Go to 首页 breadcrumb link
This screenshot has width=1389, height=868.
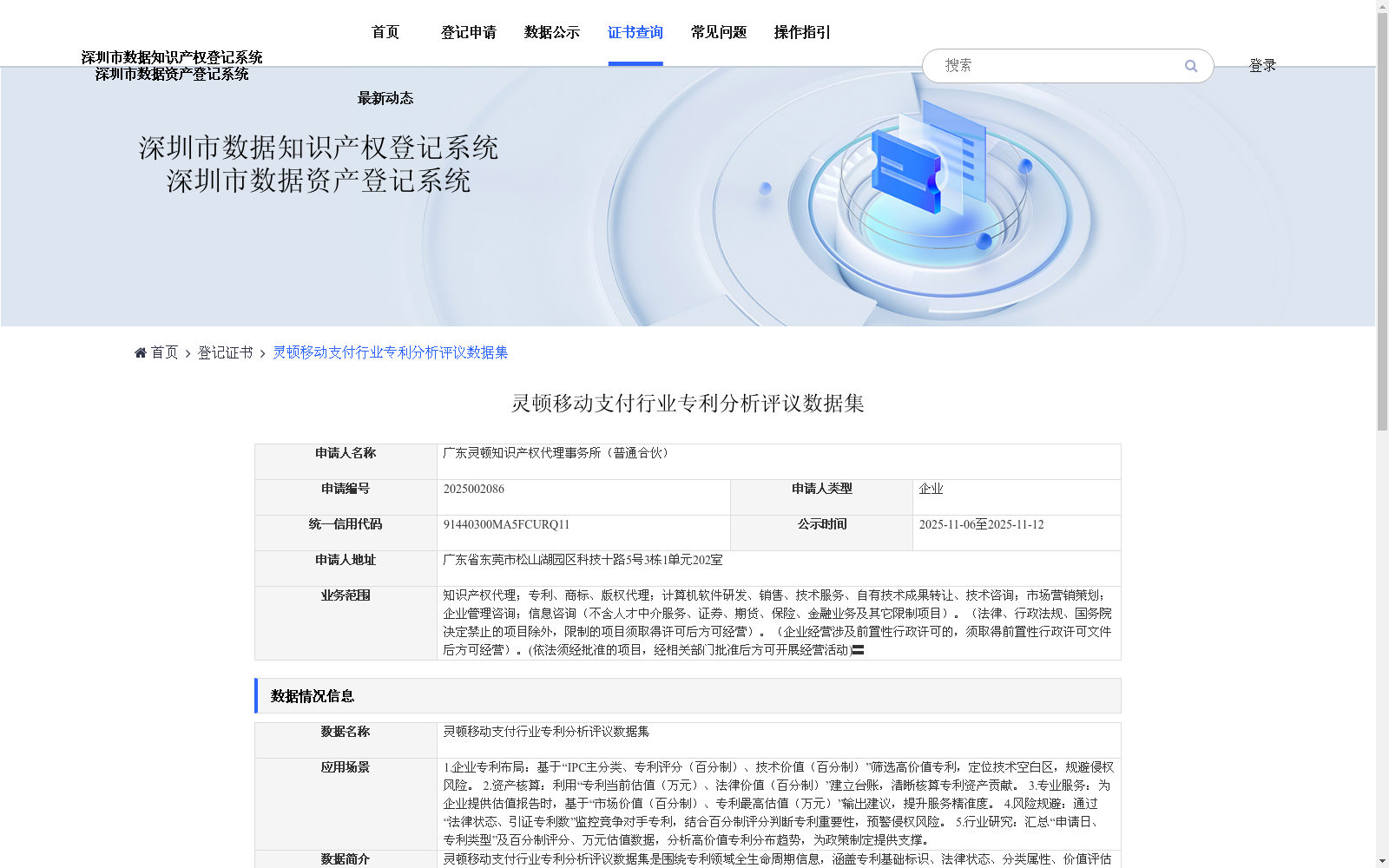[x=164, y=352]
